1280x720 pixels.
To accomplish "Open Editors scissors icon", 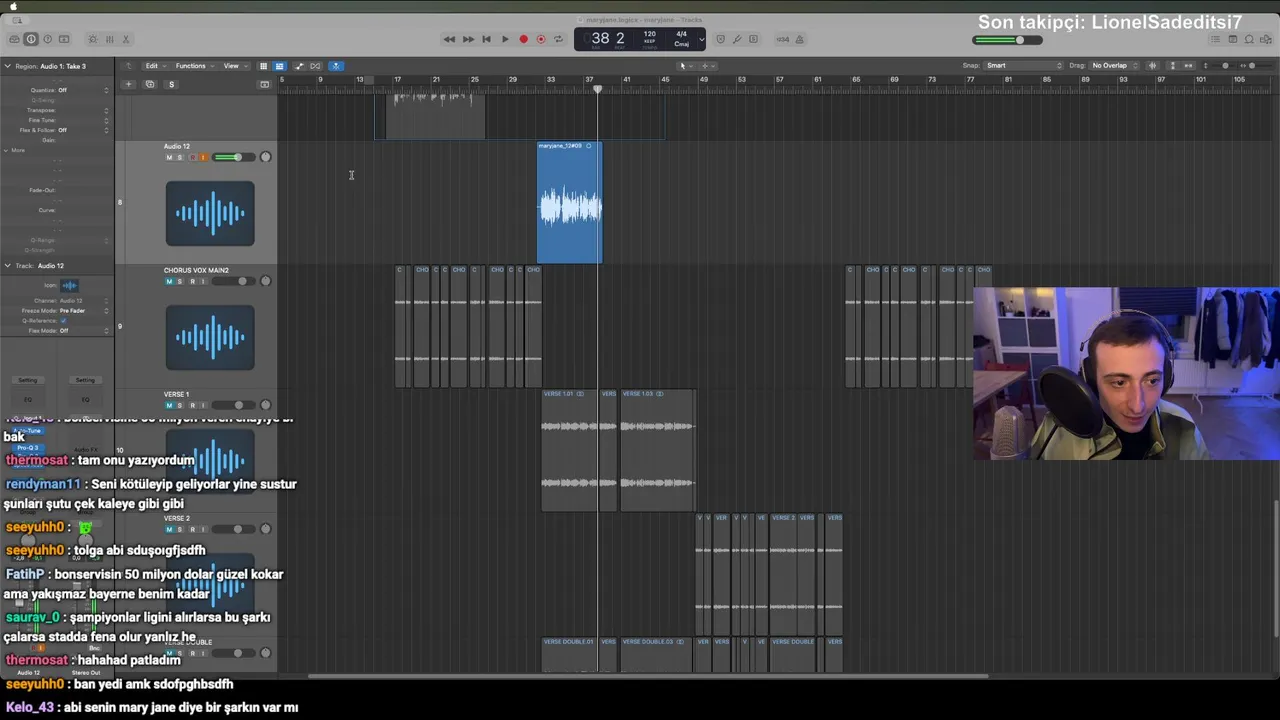I will click(126, 39).
